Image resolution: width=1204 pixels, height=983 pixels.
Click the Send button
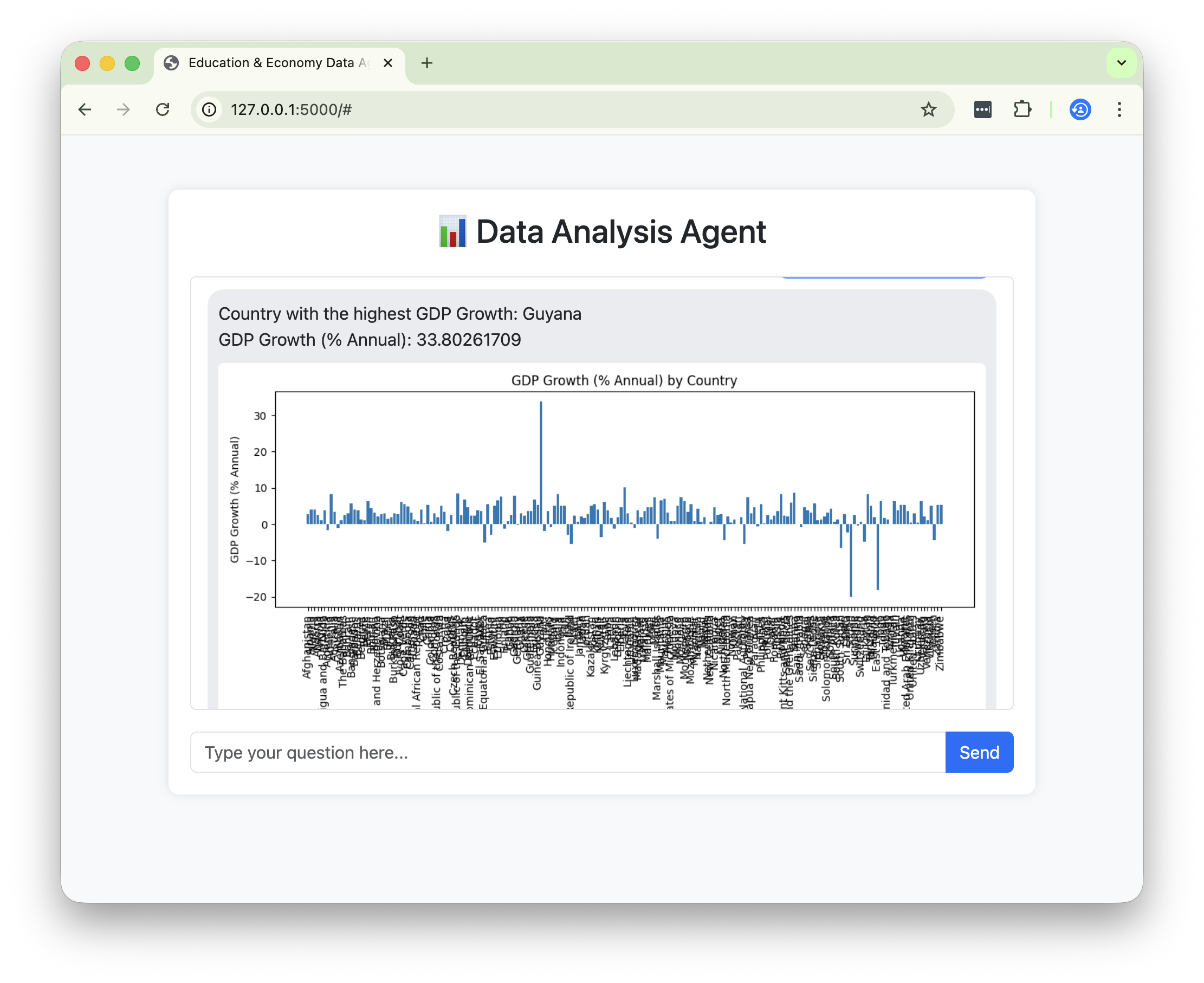pos(979,752)
